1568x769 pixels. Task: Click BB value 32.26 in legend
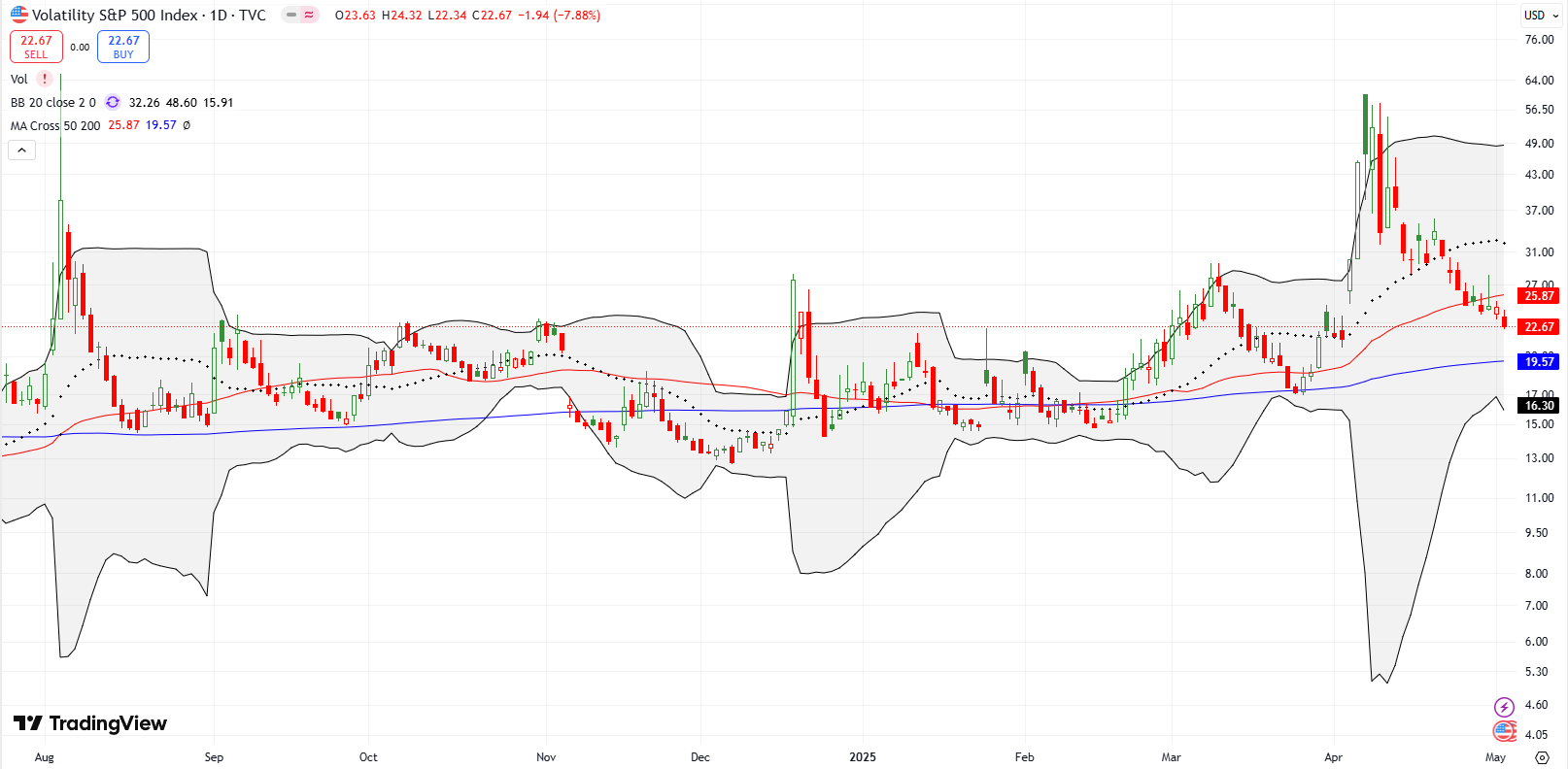click(144, 102)
